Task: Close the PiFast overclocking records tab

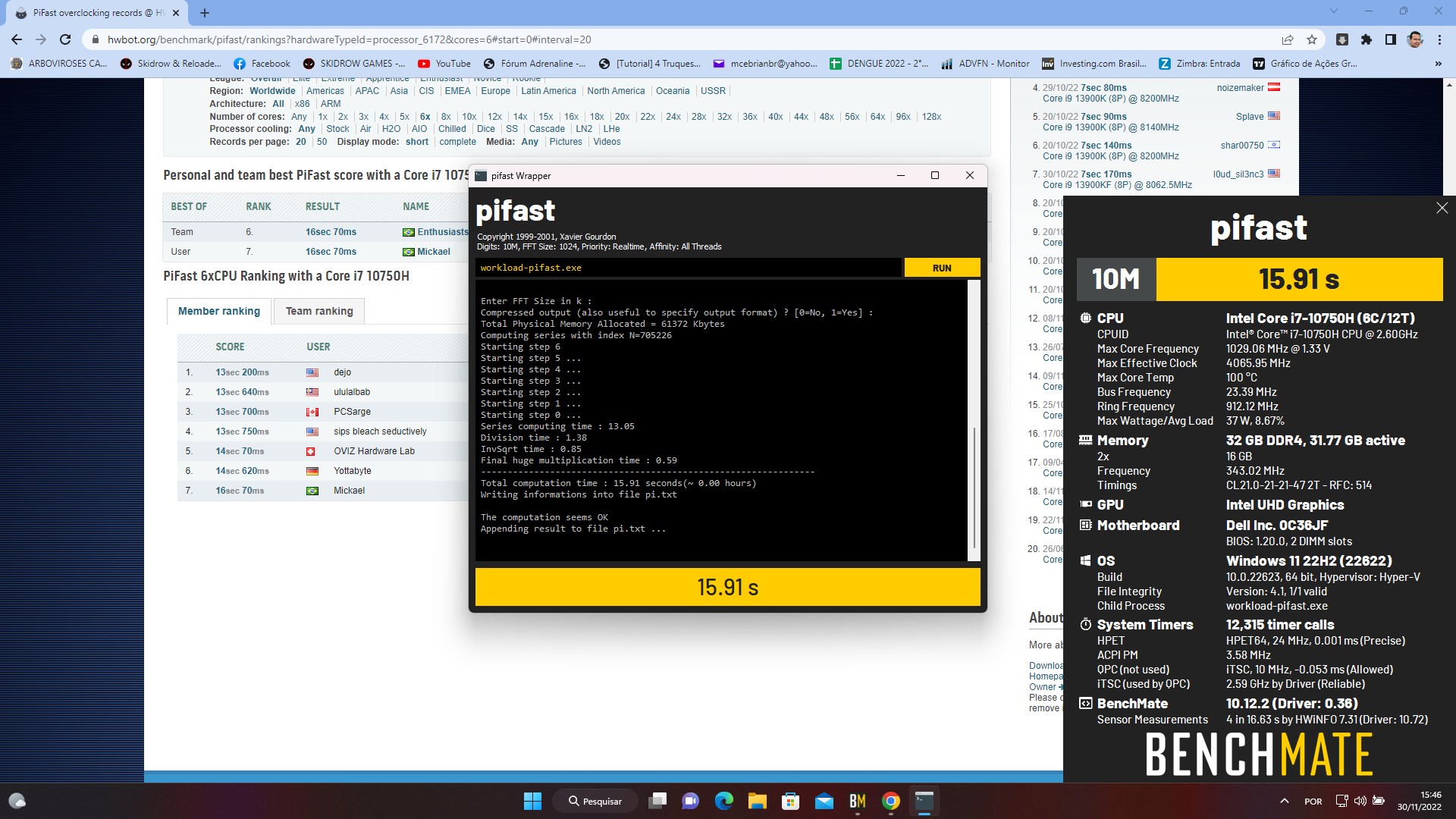Action: [176, 13]
